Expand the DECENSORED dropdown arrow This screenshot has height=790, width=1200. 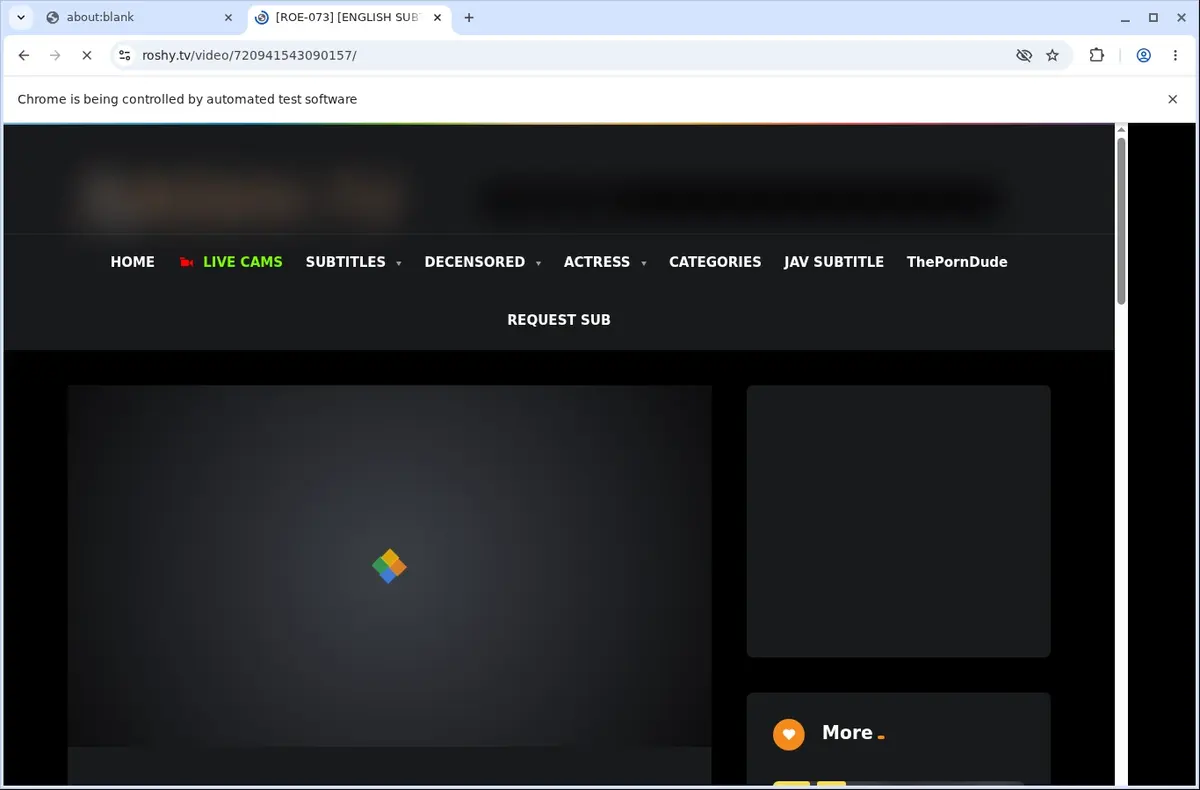point(538,263)
